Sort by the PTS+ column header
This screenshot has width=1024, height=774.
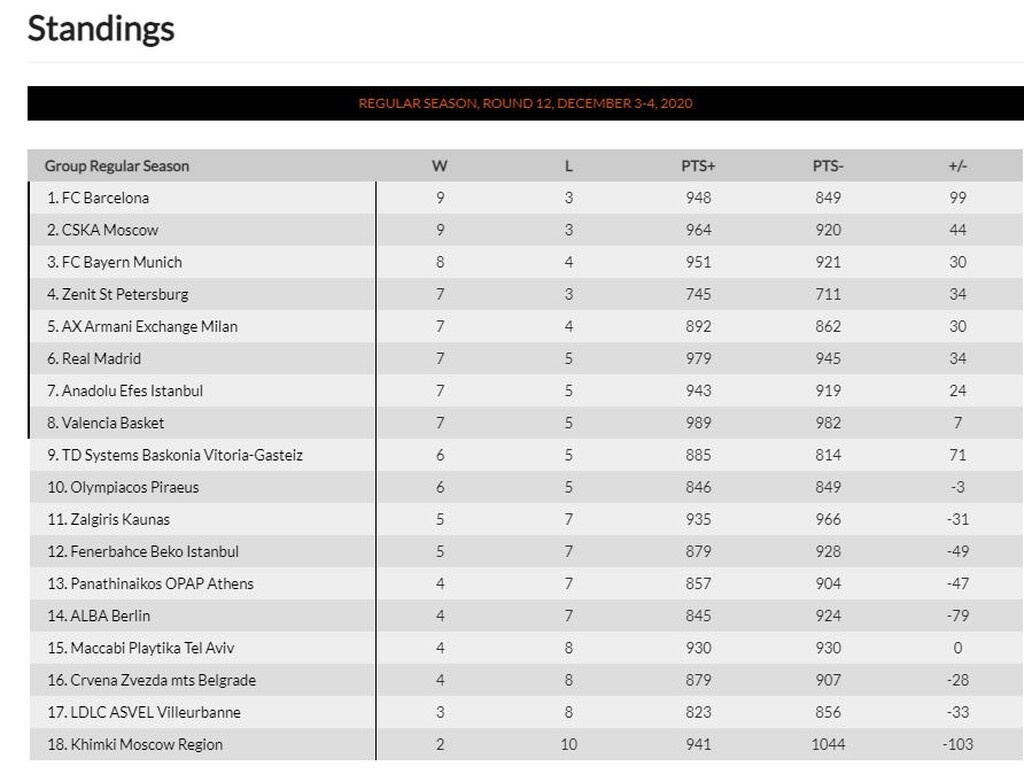(x=698, y=166)
